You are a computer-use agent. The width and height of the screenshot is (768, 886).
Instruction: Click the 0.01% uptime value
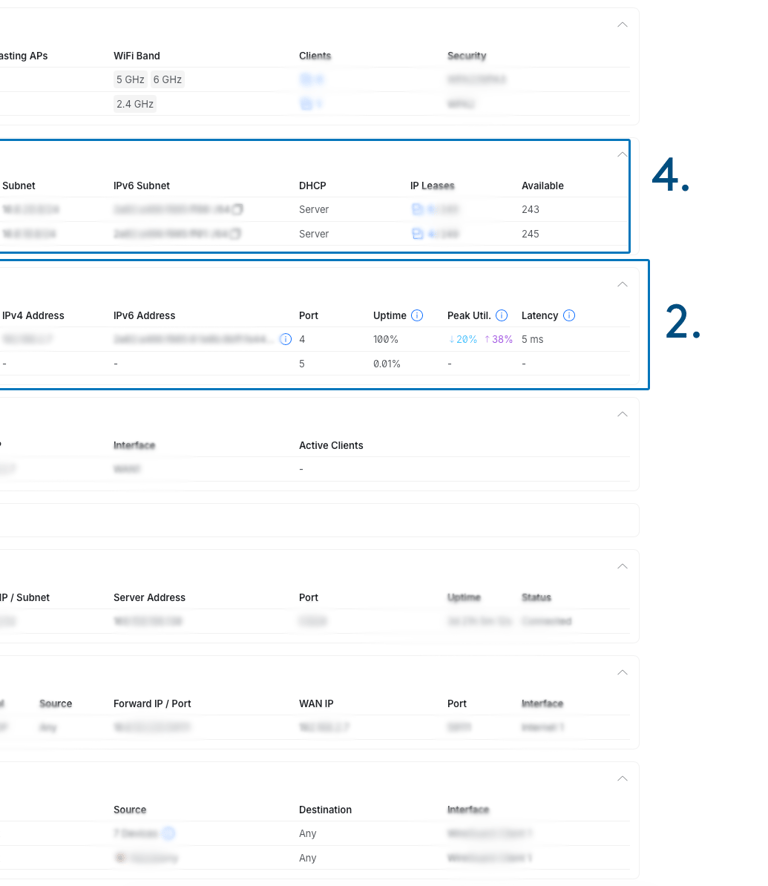pos(387,364)
